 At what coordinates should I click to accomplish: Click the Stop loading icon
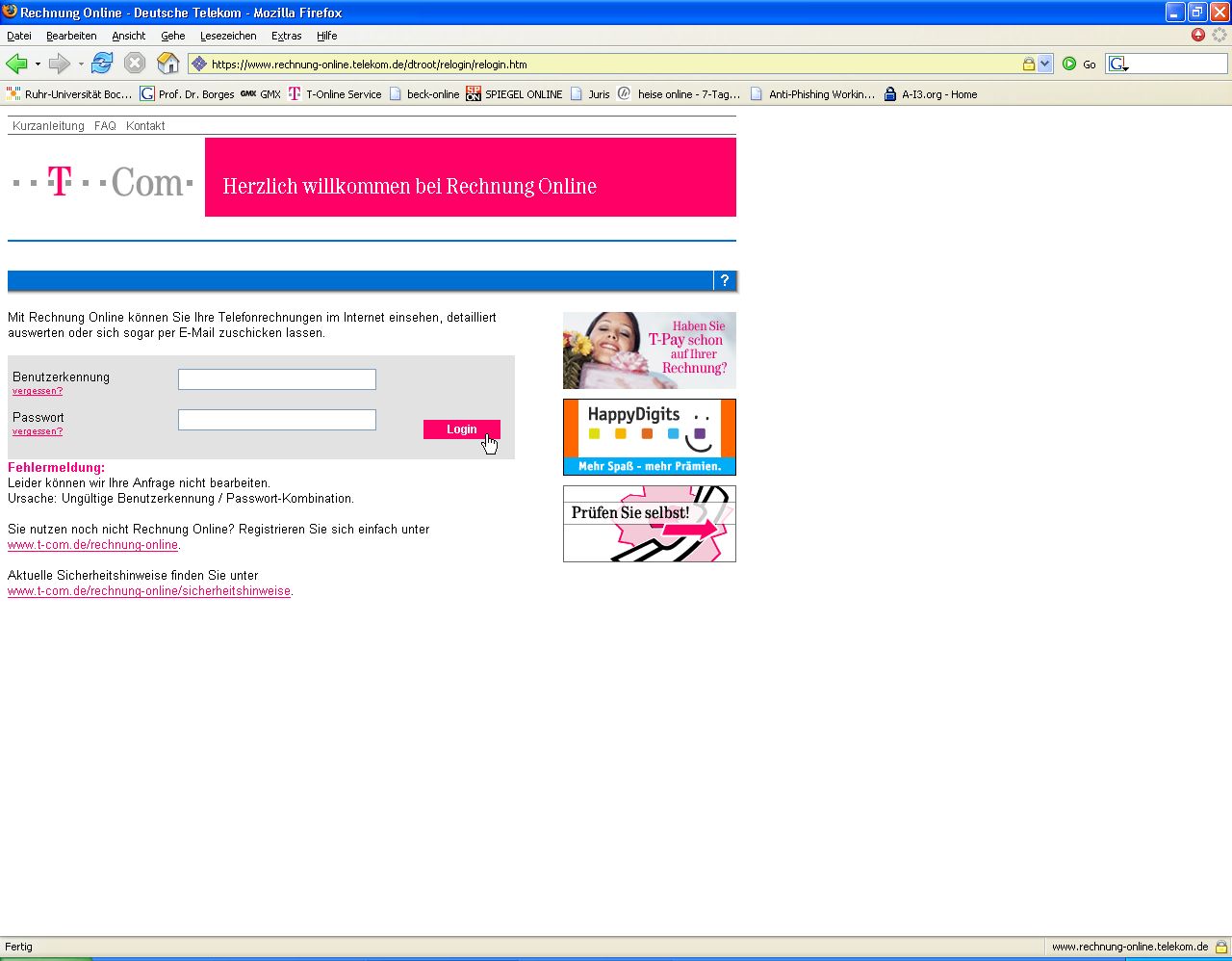click(x=135, y=64)
